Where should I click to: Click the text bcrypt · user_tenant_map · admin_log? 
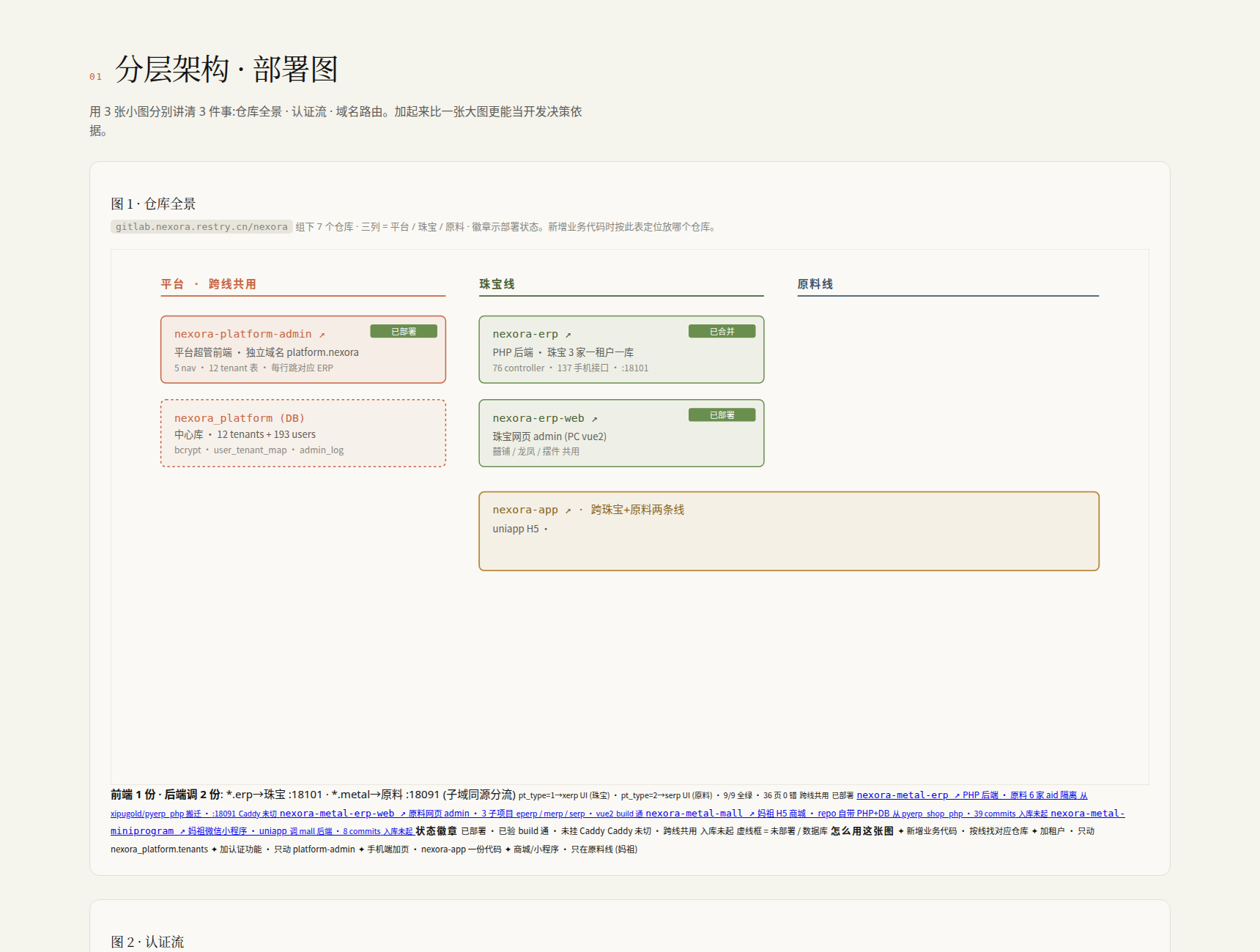[259, 450]
